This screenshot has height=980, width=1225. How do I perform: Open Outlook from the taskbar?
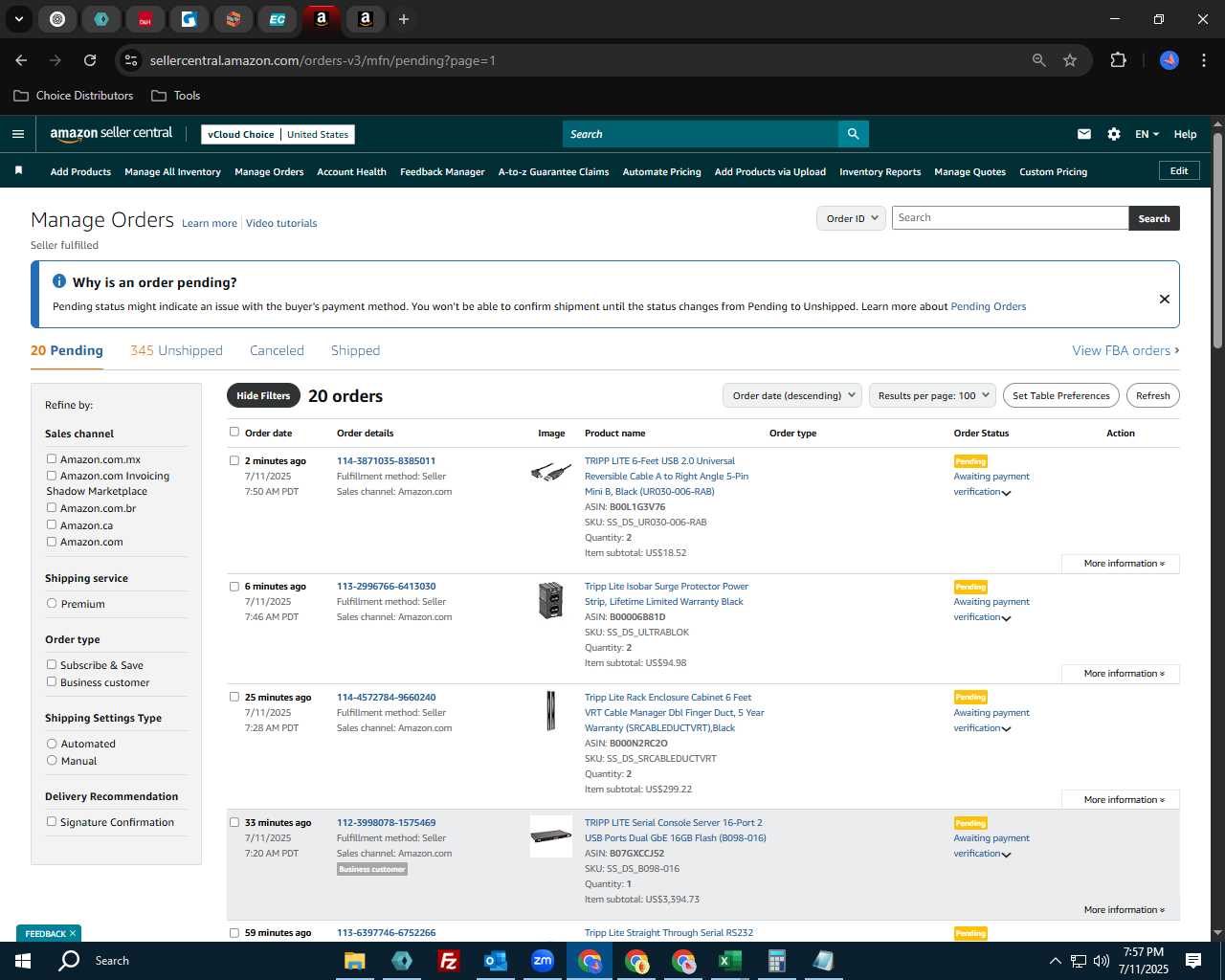click(495, 961)
